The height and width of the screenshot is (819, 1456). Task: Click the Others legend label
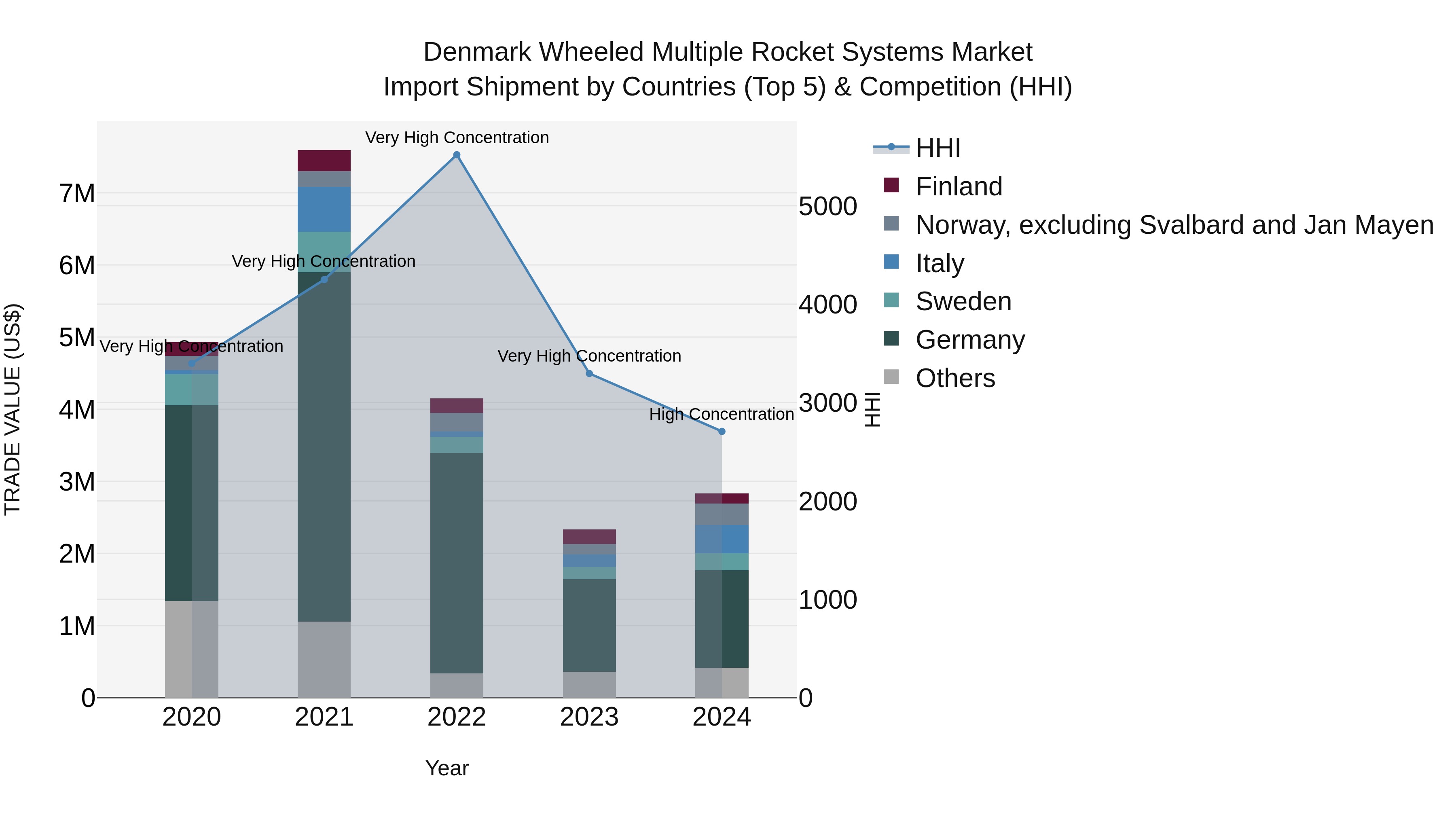pos(955,378)
